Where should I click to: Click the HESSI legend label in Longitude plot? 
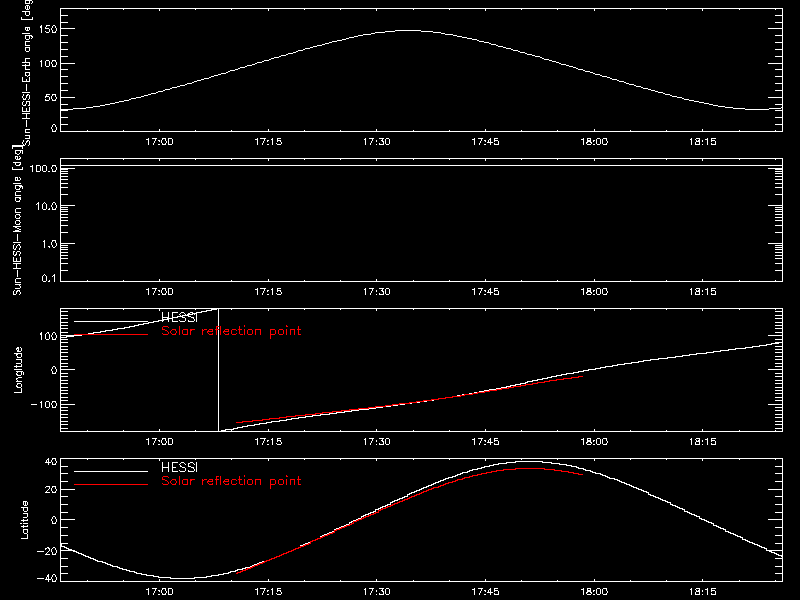coord(179,318)
